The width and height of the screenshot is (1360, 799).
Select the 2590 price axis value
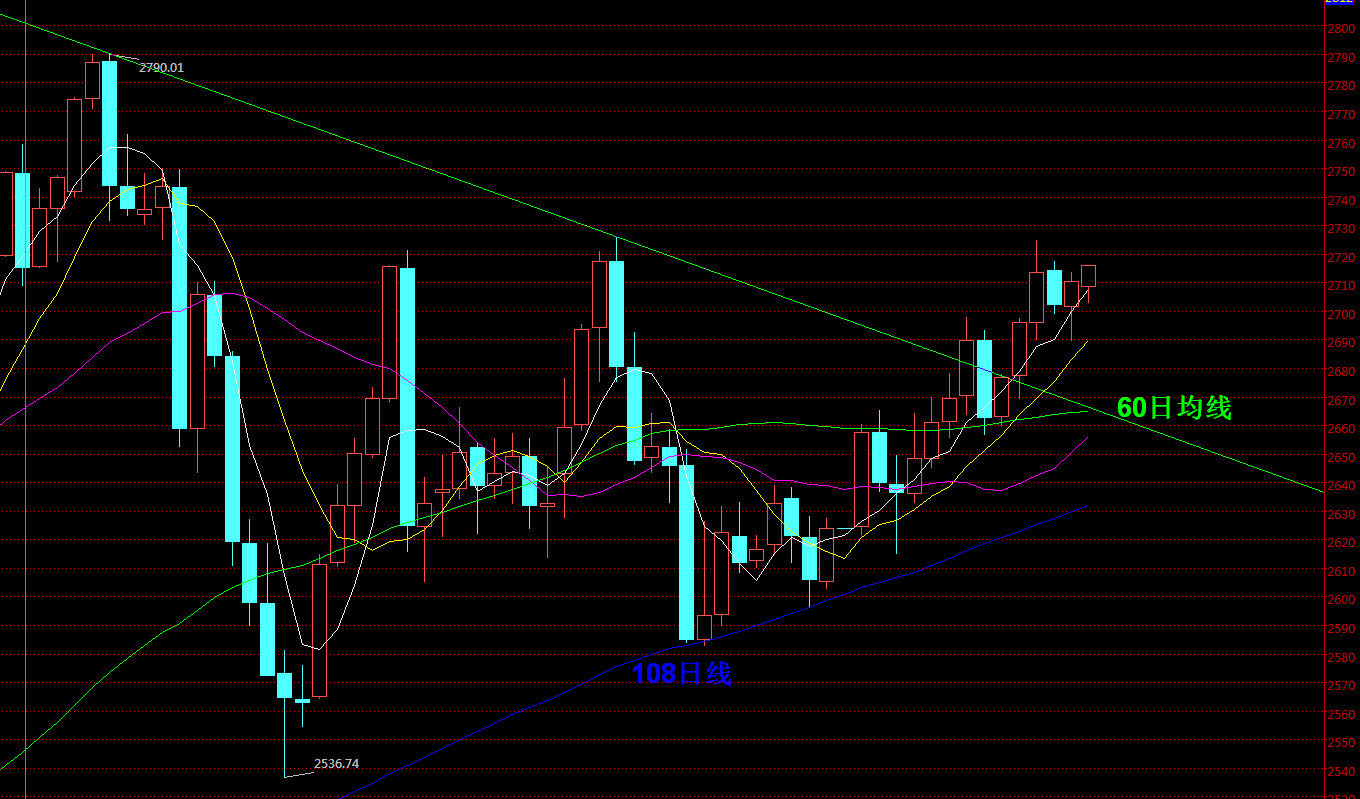(1341, 628)
